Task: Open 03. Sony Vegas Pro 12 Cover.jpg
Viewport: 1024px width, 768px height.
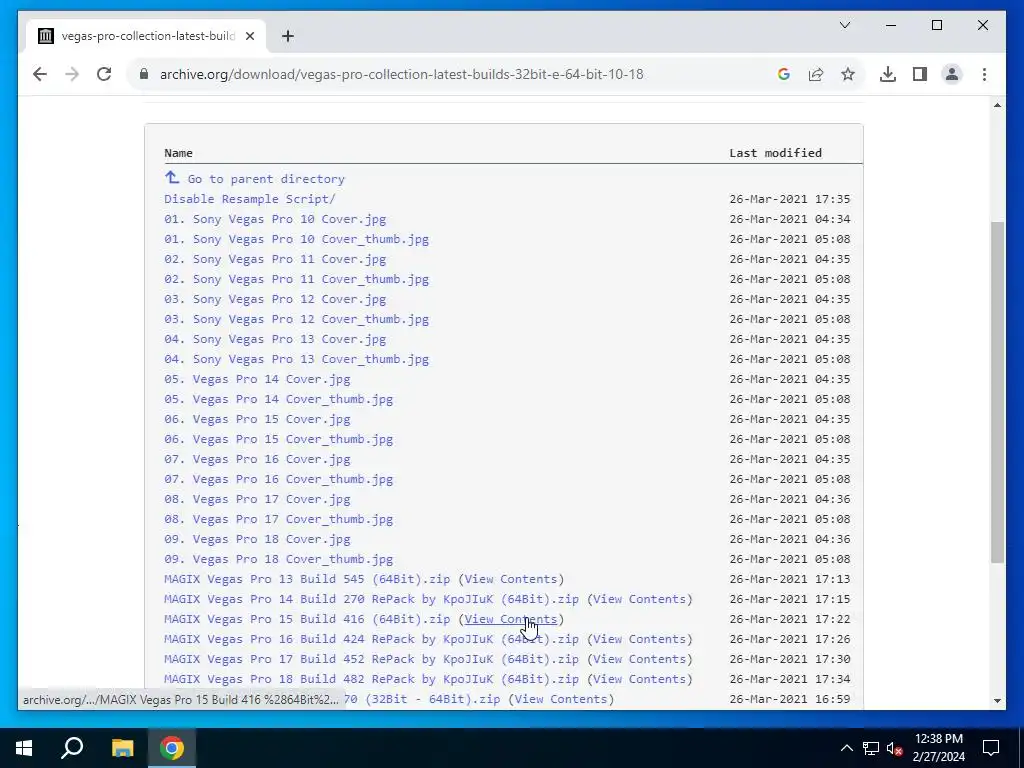Action: (x=275, y=299)
